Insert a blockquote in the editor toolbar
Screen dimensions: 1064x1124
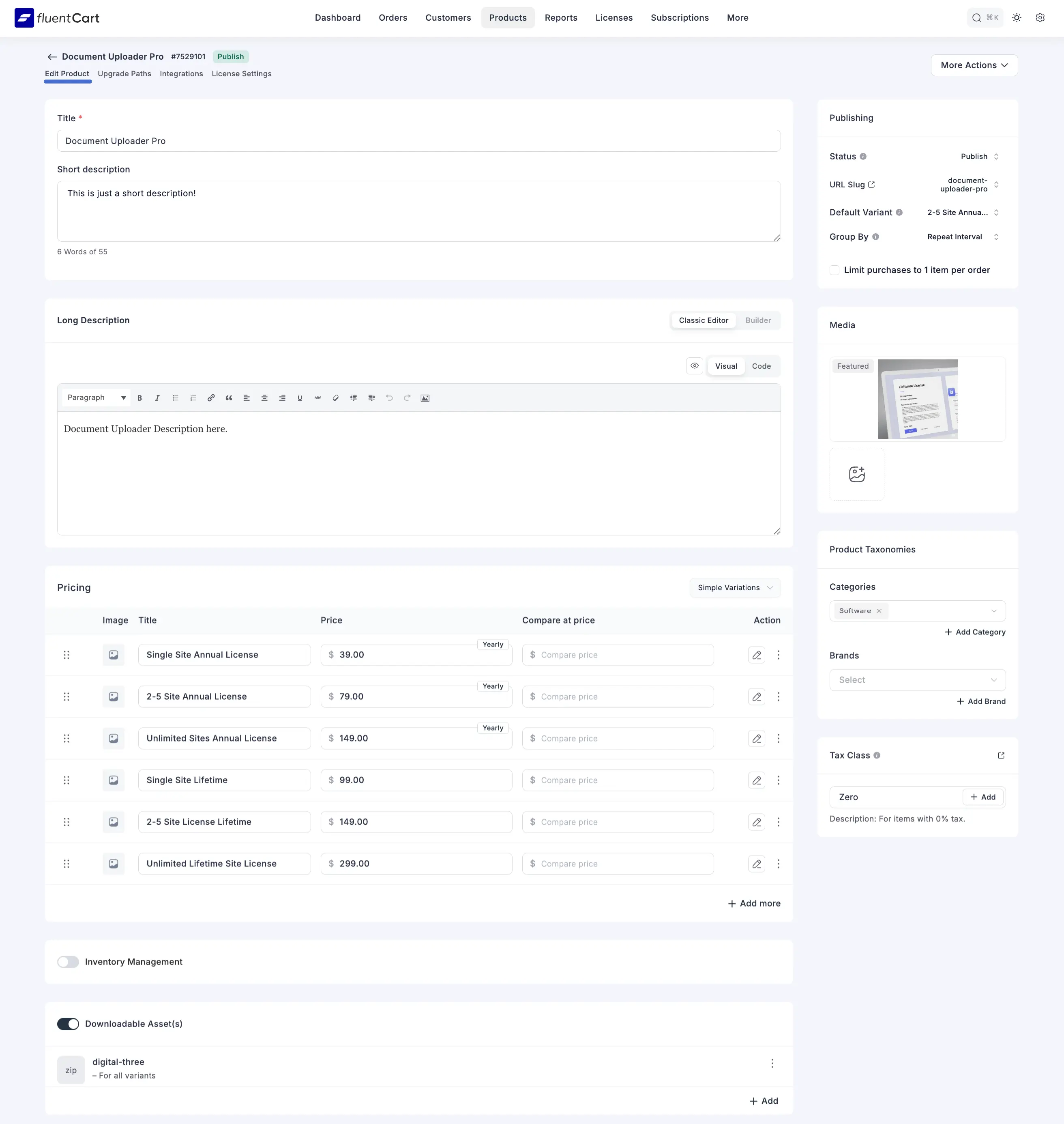click(x=229, y=397)
